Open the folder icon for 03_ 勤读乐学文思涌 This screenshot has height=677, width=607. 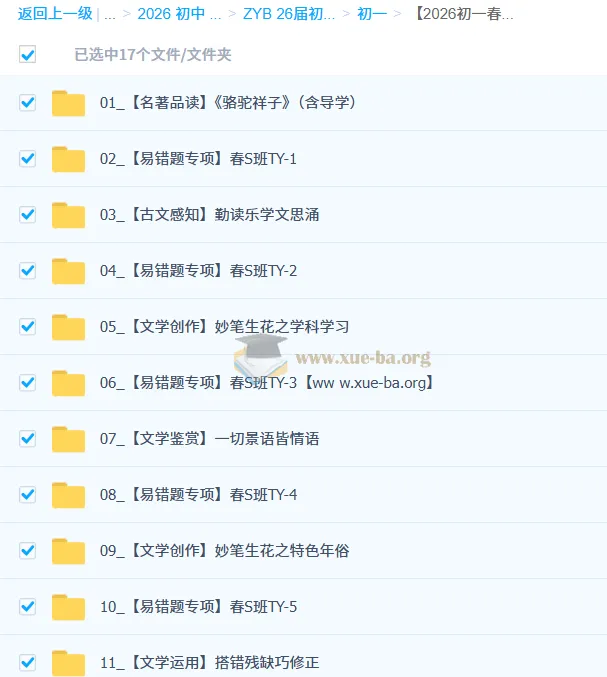[x=68, y=215]
